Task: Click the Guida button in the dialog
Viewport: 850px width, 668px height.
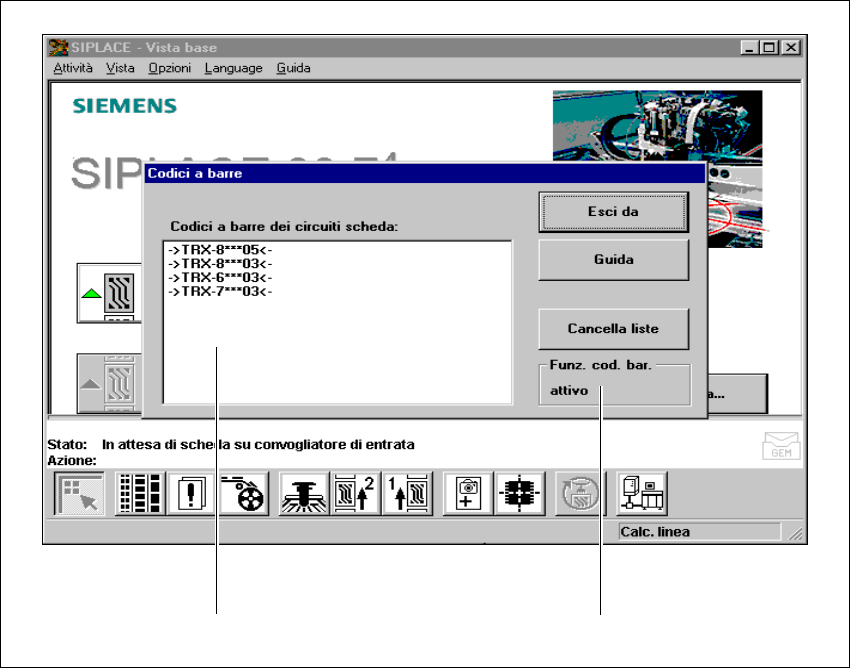Action: point(614,260)
